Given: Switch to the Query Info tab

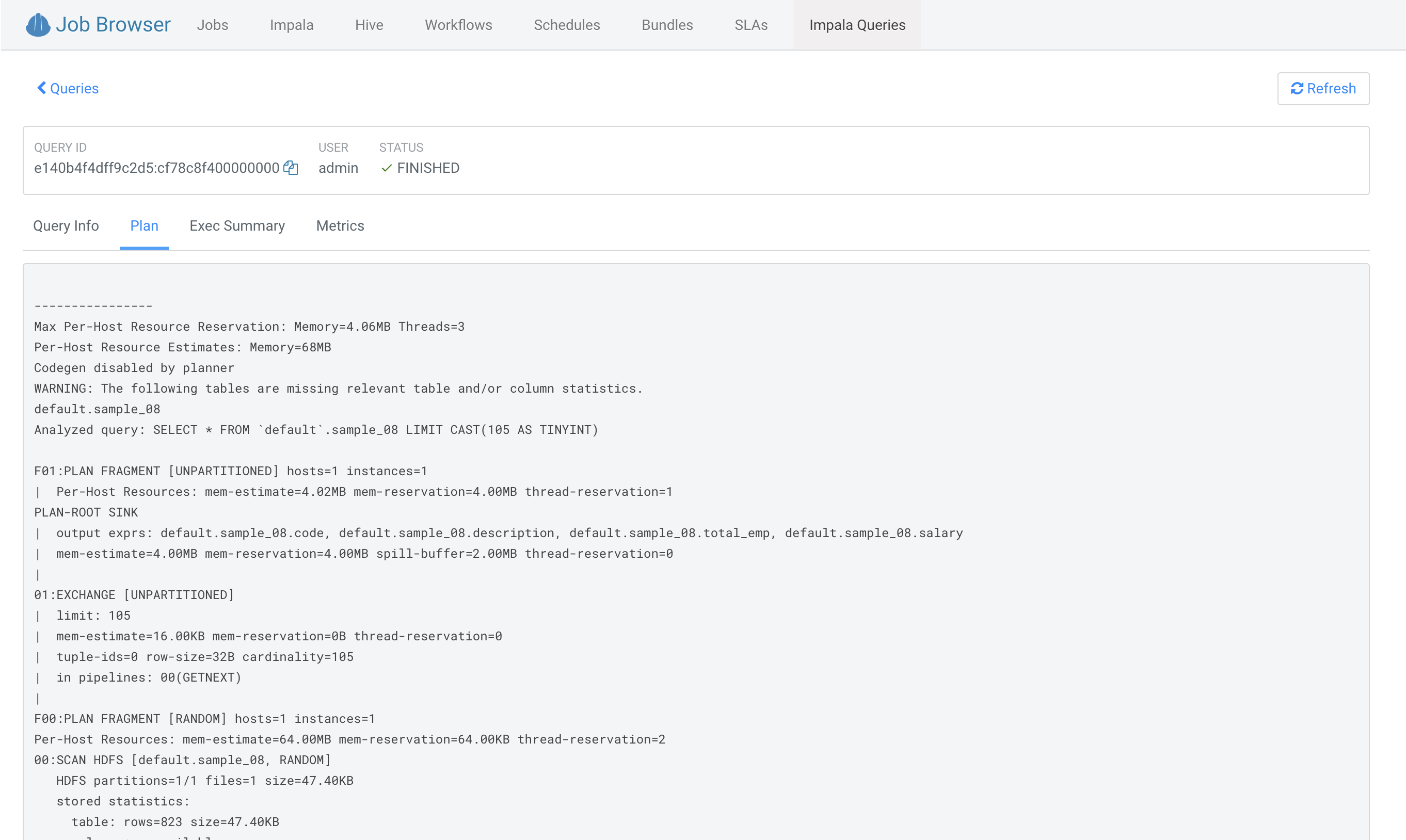Looking at the screenshot, I should [x=66, y=226].
